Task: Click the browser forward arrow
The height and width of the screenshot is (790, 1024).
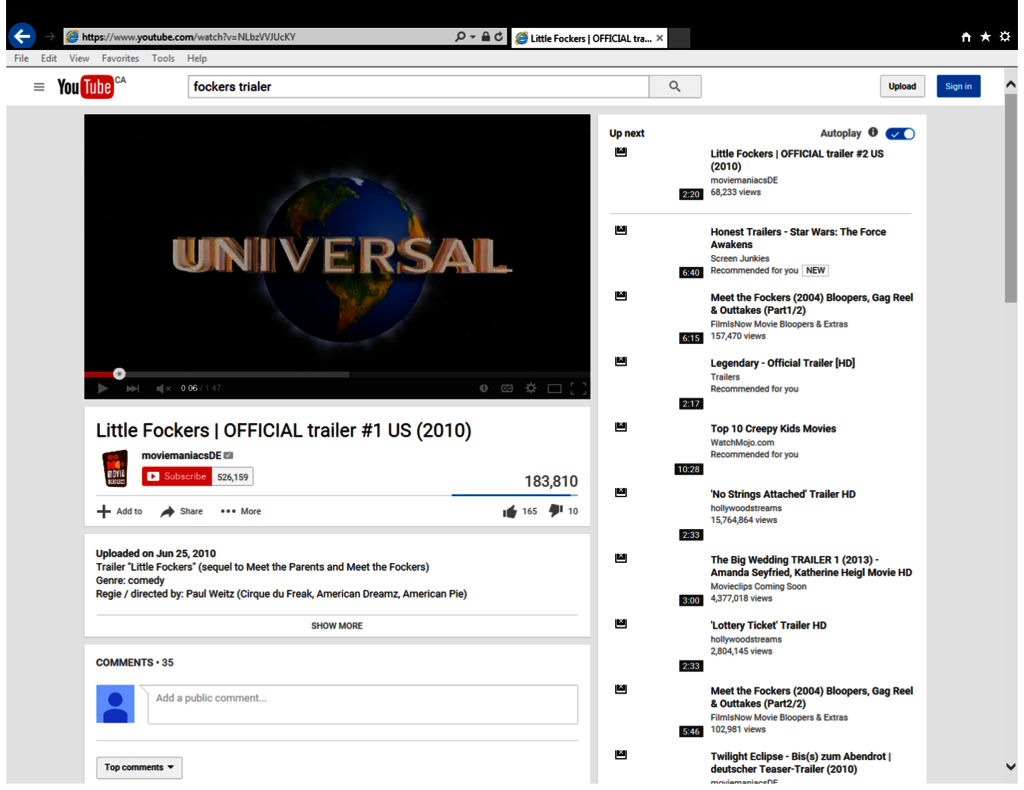Action: (50, 37)
